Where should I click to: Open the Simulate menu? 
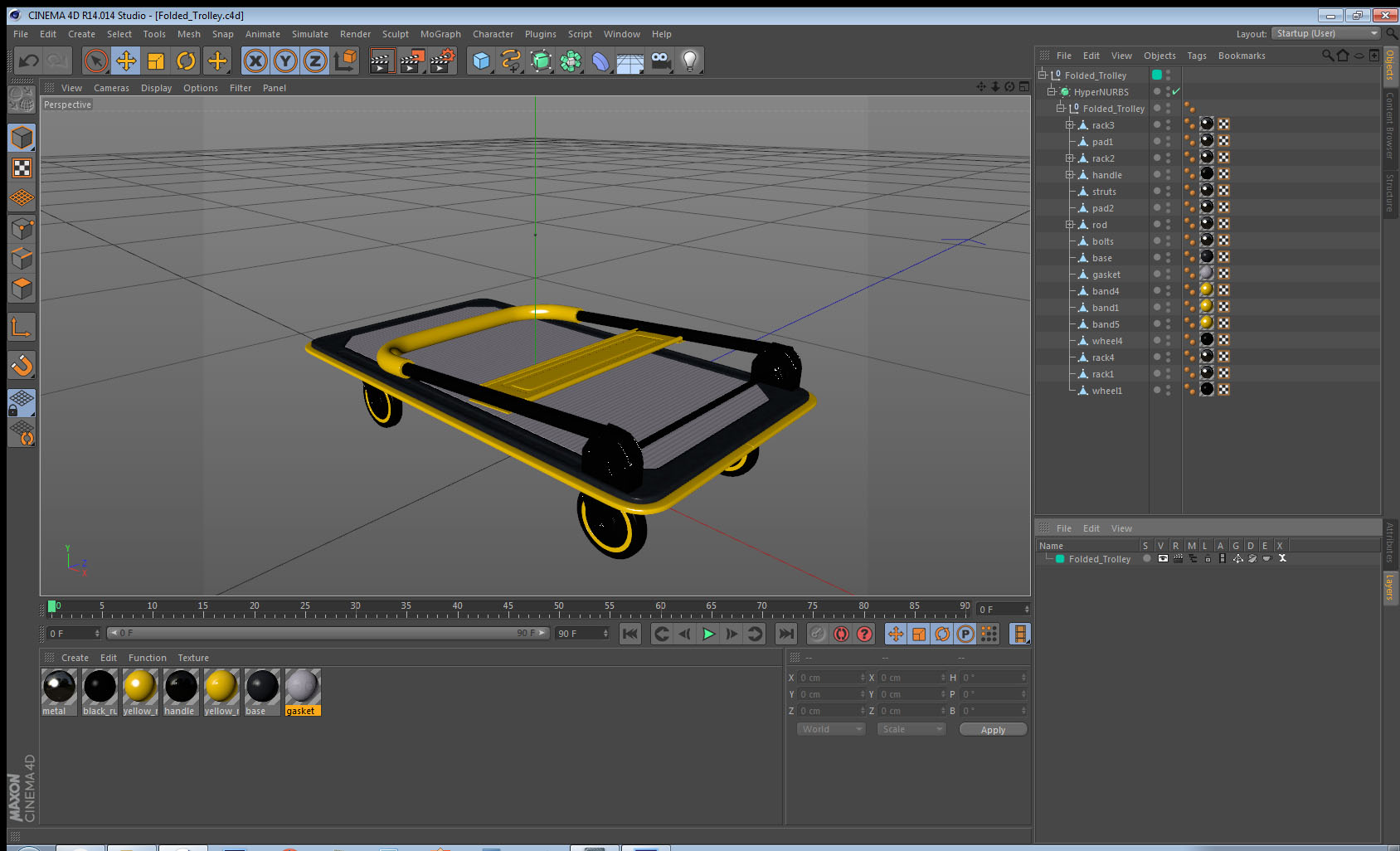tap(310, 34)
